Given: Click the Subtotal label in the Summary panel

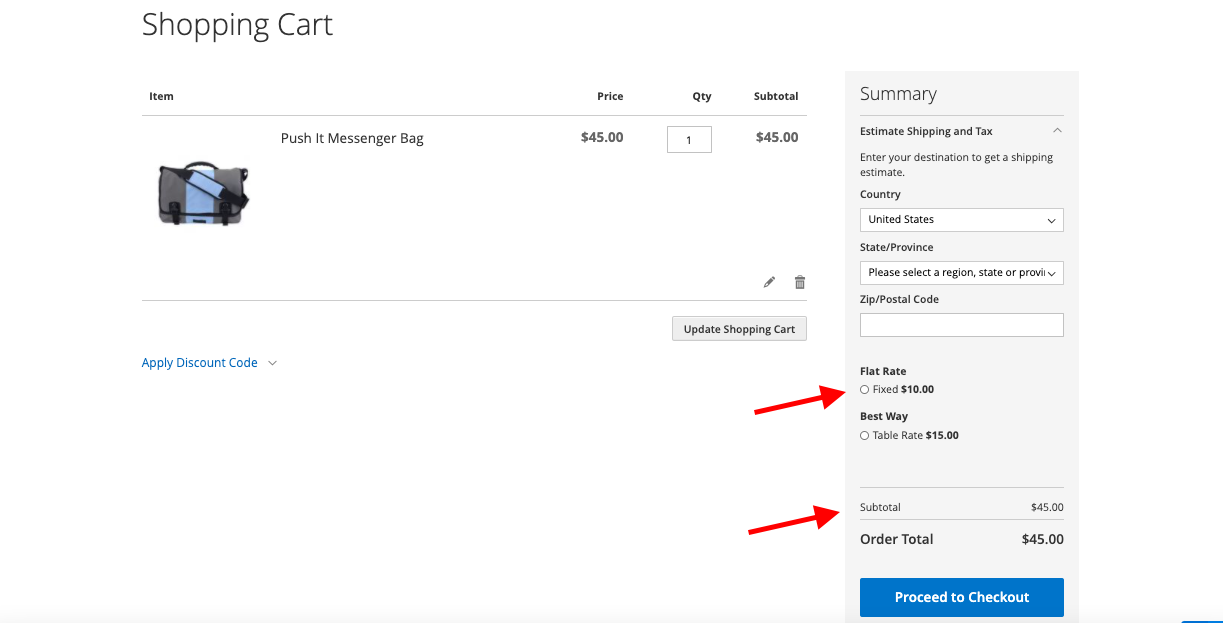Looking at the screenshot, I should [880, 507].
